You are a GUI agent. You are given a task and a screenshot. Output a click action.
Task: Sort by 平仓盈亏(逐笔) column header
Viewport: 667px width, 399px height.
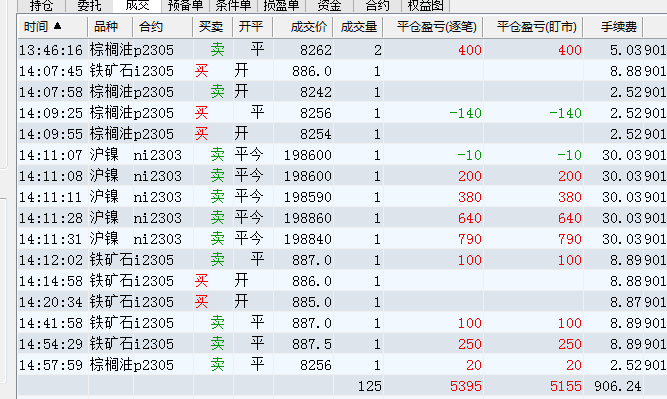click(x=433, y=27)
